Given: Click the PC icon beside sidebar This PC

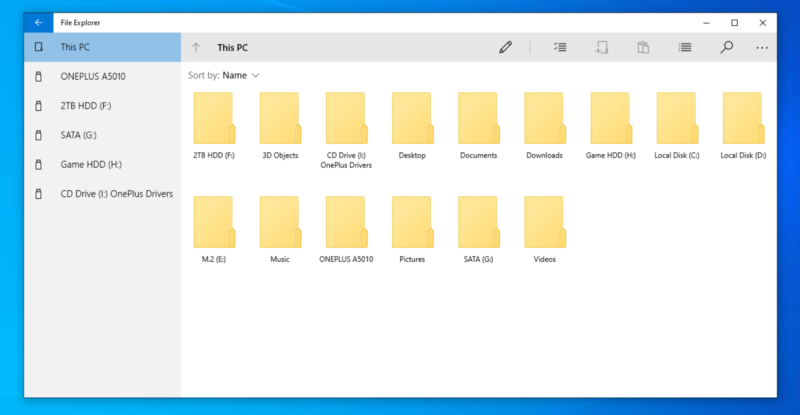Looking at the screenshot, I should 38,47.
